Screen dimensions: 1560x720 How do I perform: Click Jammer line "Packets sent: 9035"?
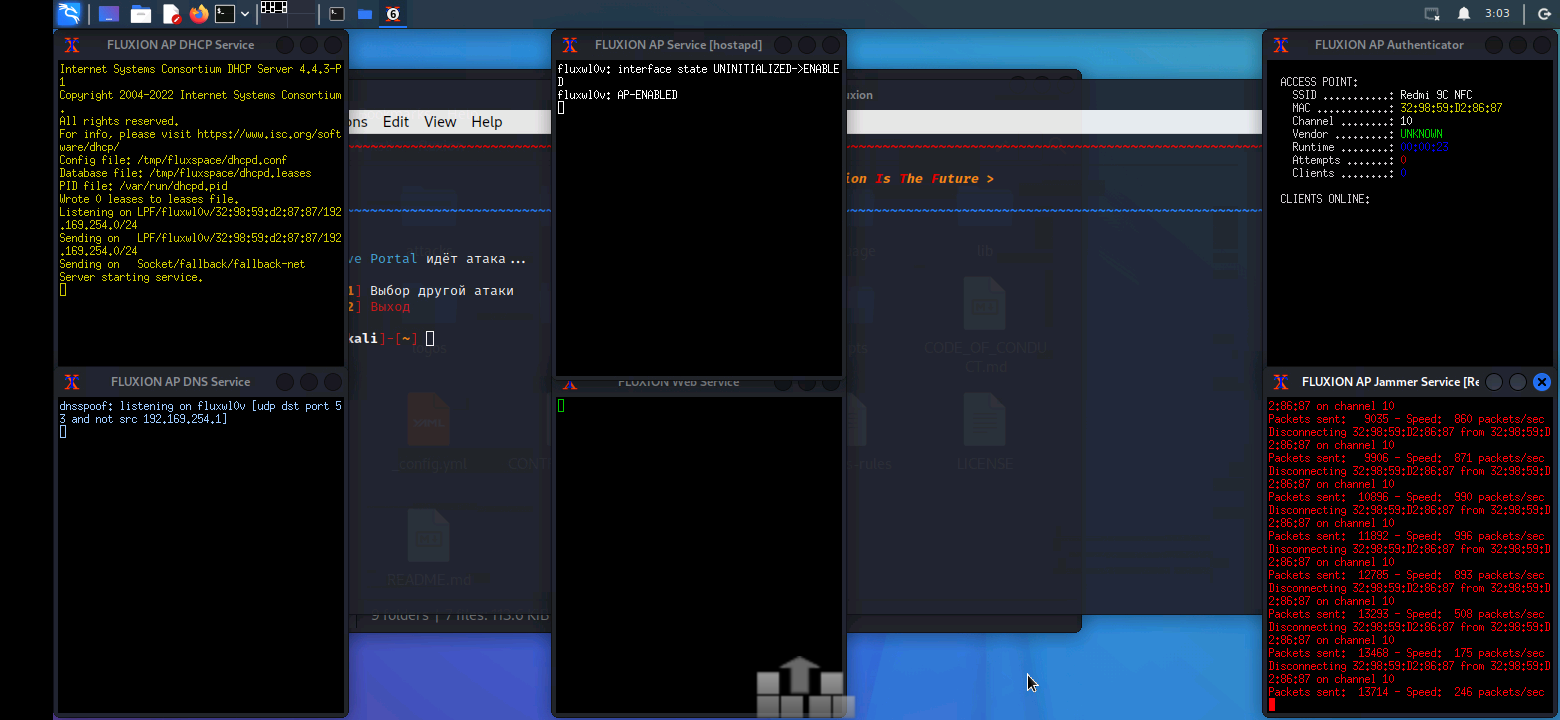point(1406,419)
